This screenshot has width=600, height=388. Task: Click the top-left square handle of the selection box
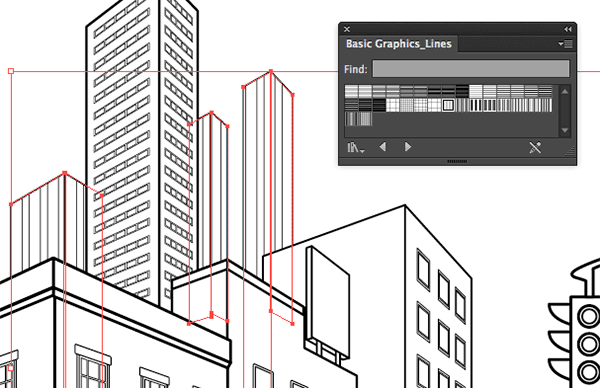[x=11, y=71]
